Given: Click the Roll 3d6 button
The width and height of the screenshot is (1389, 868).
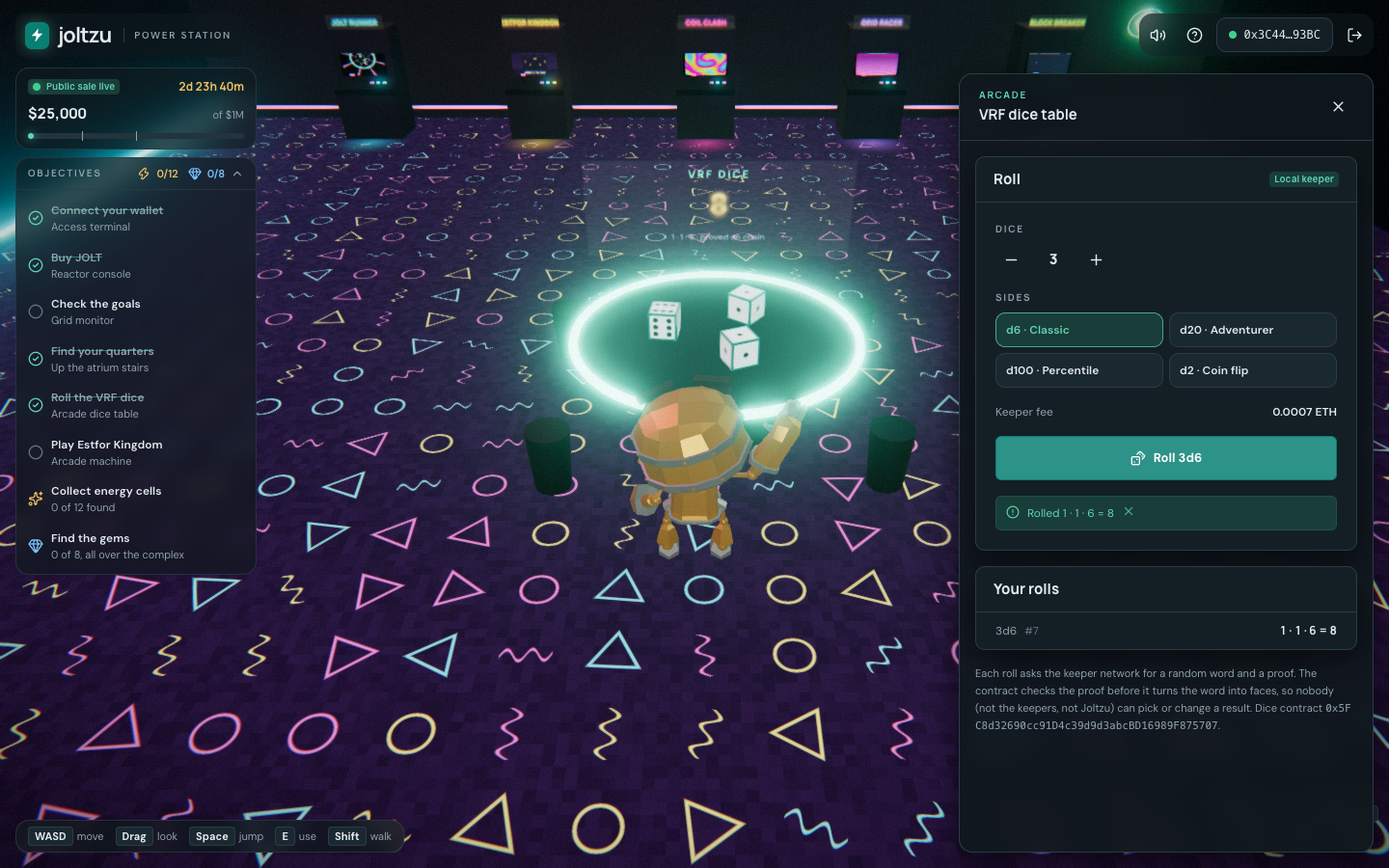Looking at the screenshot, I should click(1165, 458).
